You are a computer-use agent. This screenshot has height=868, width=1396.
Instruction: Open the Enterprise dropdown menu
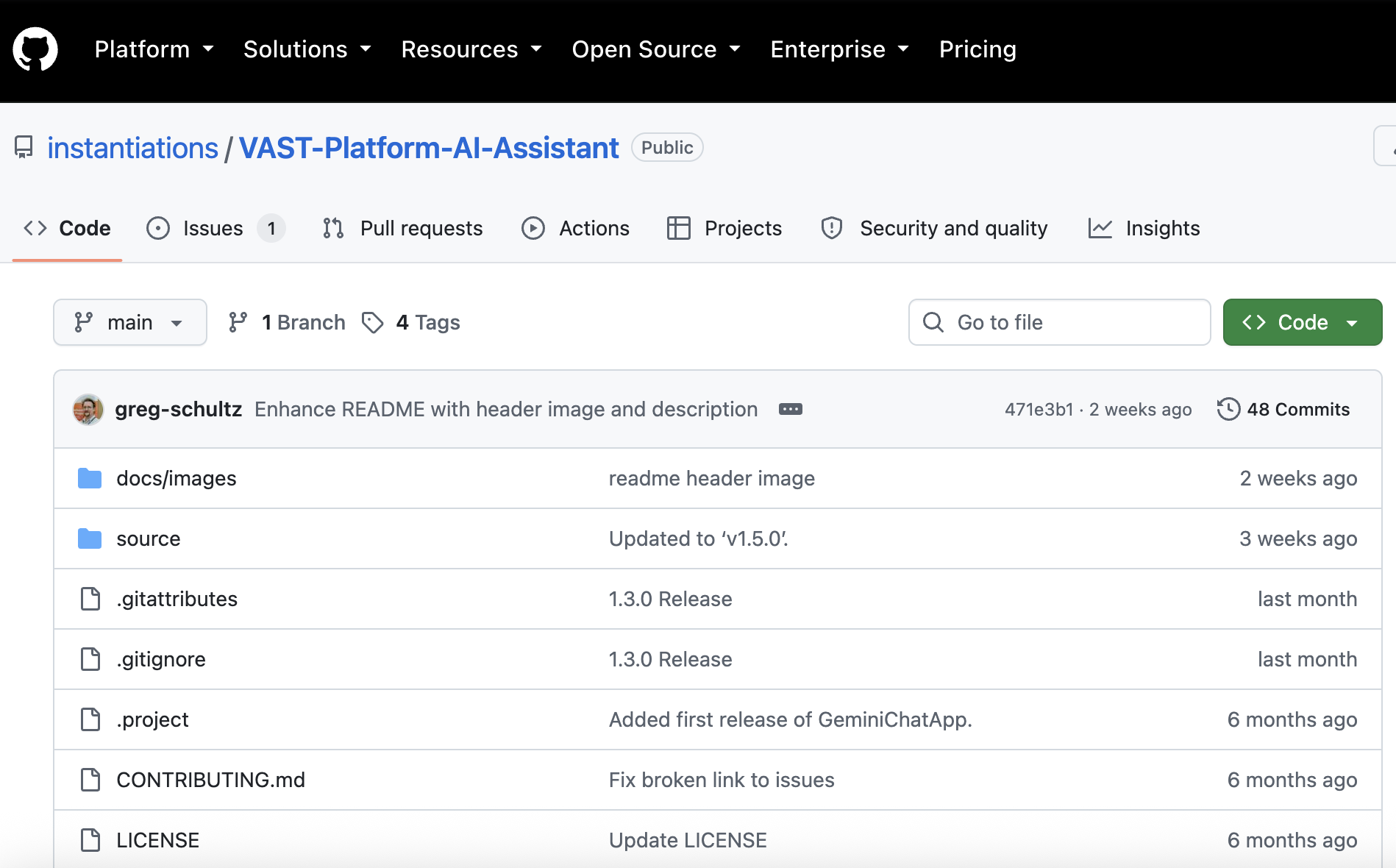point(840,49)
